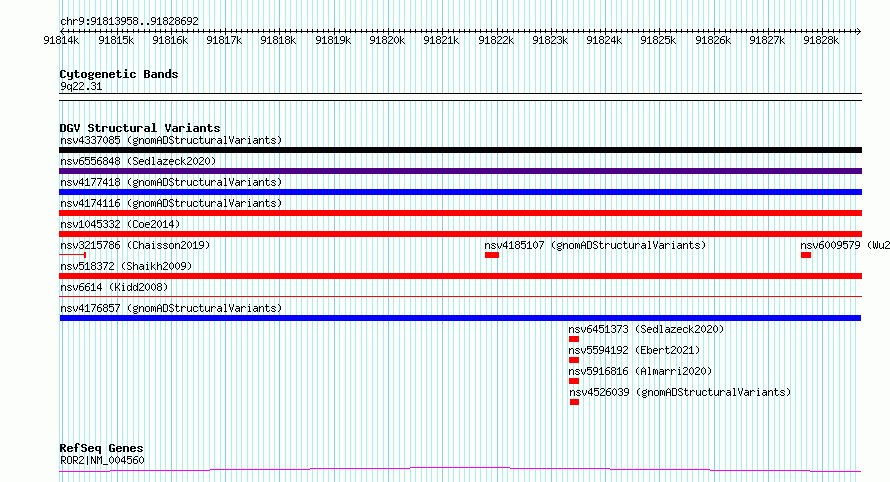This screenshot has width=890, height=482.
Task: Click the Cytogenetic Bands track title
Action: click(119, 74)
